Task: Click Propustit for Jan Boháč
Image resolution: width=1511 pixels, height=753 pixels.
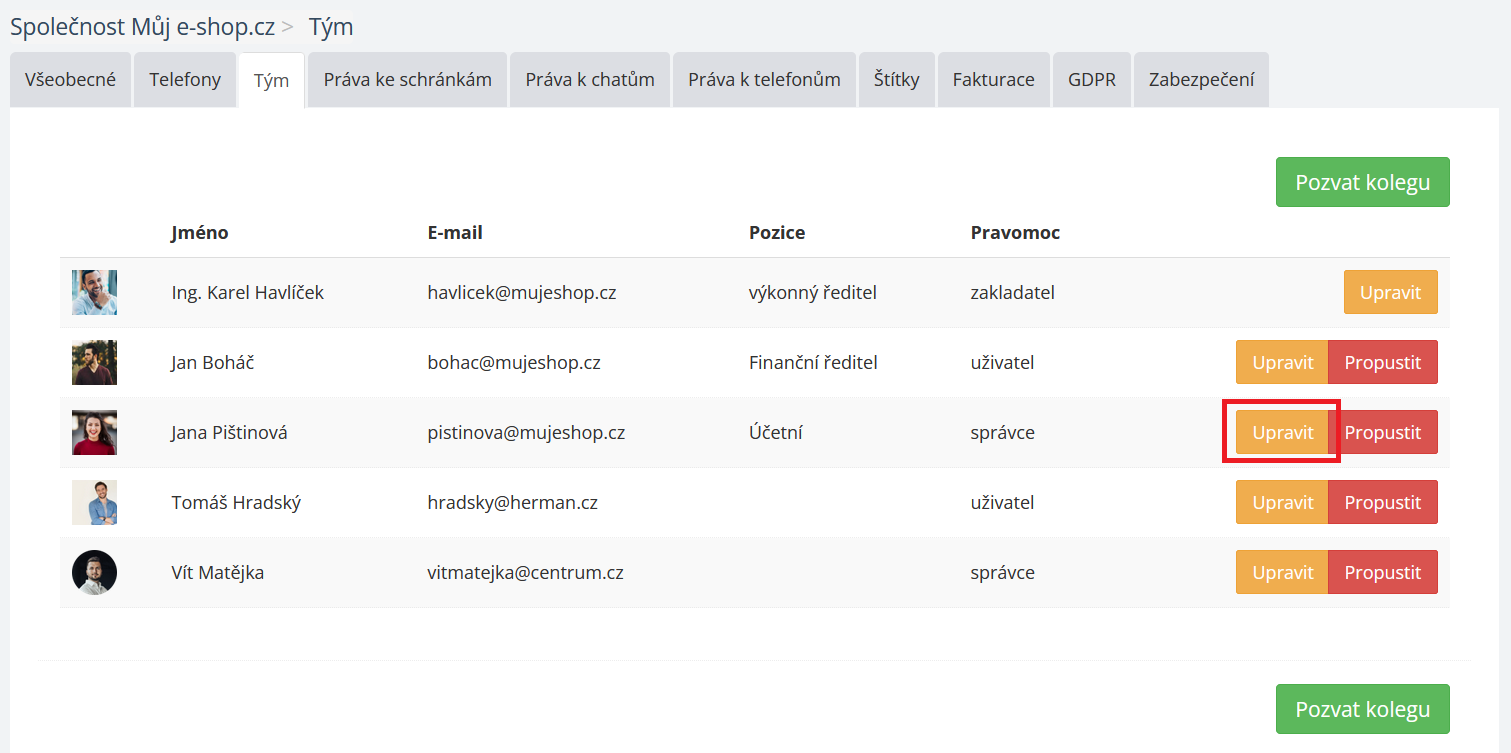Action: point(1382,363)
